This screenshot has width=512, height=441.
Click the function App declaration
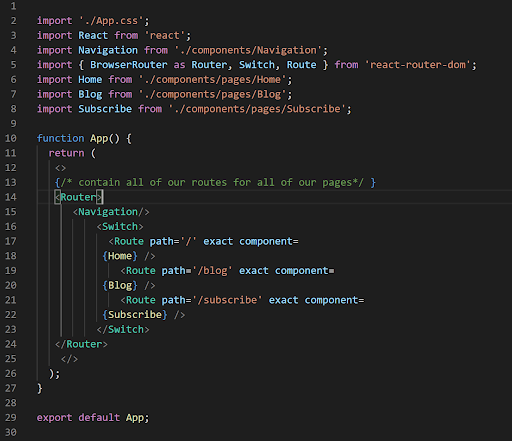[84, 138]
